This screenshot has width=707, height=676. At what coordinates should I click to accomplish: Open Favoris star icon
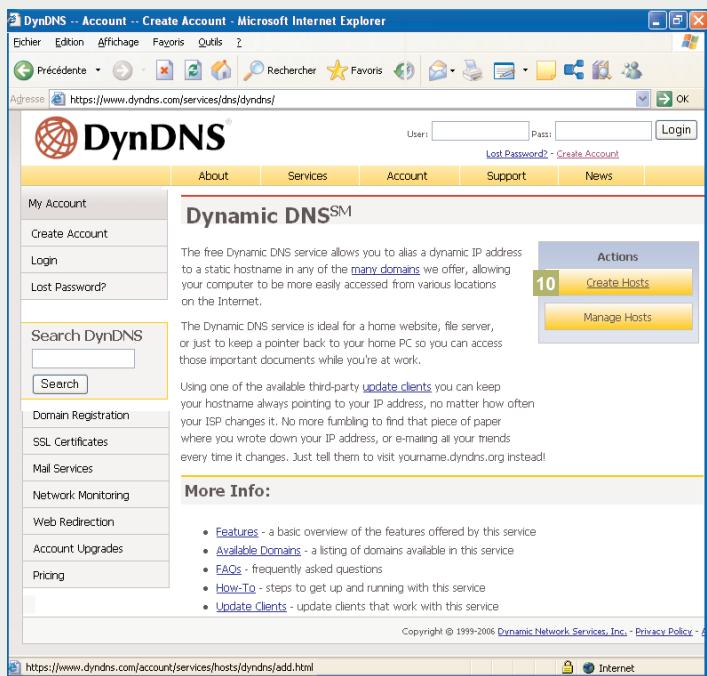(337, 70)
